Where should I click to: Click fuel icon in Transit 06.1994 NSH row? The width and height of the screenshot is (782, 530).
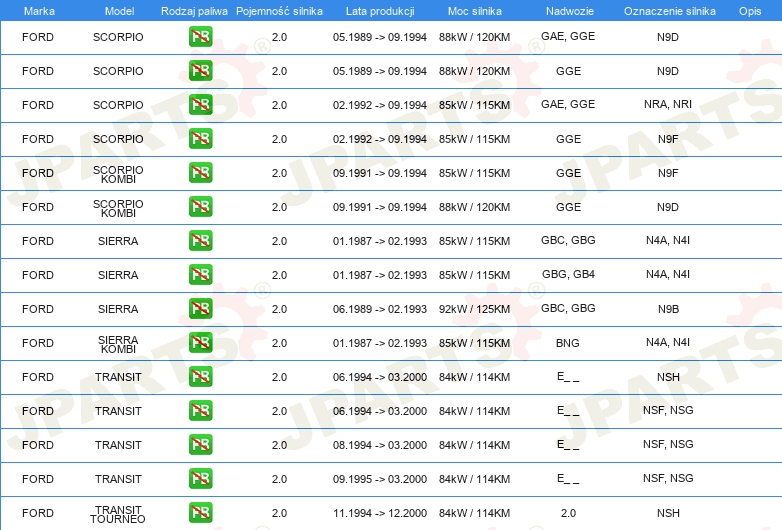coord(200,376)
